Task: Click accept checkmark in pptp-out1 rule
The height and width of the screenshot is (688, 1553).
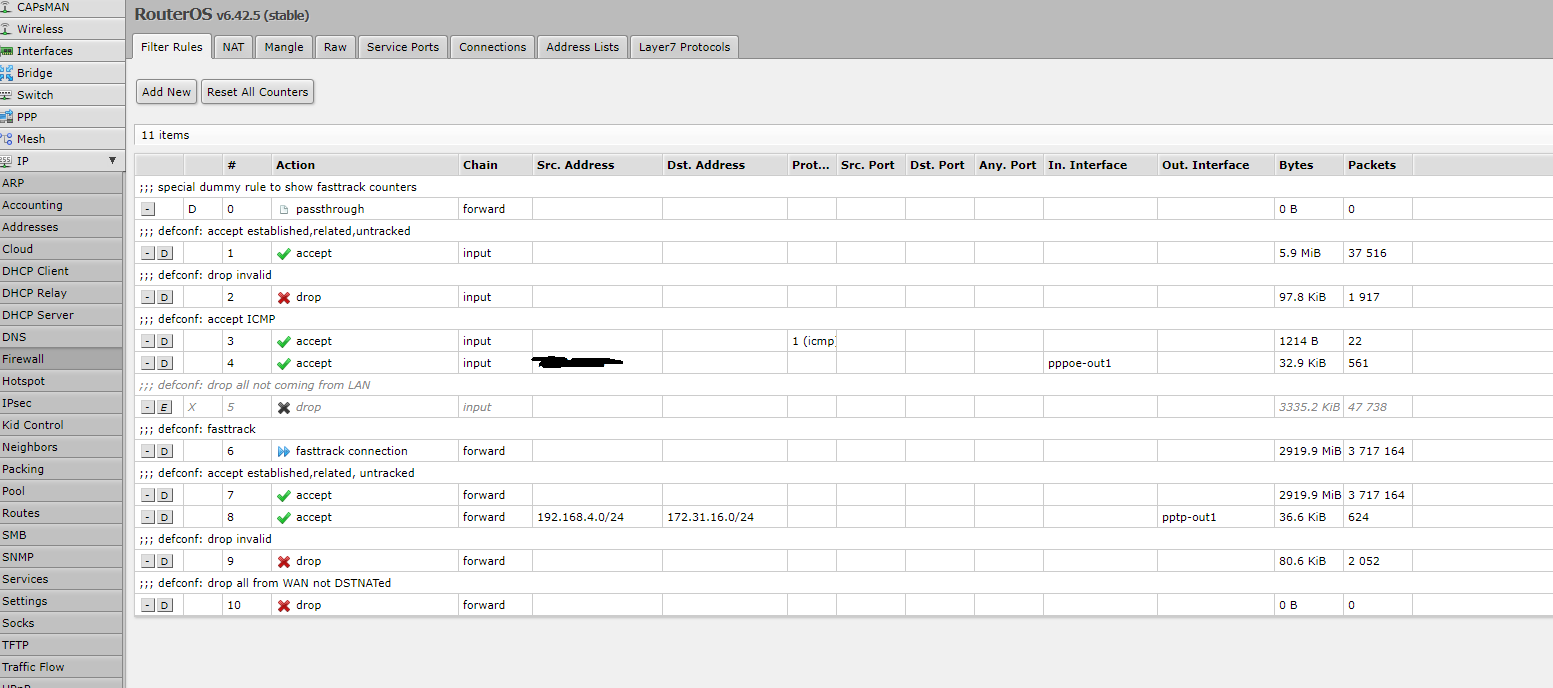Action: click(284, 517)
